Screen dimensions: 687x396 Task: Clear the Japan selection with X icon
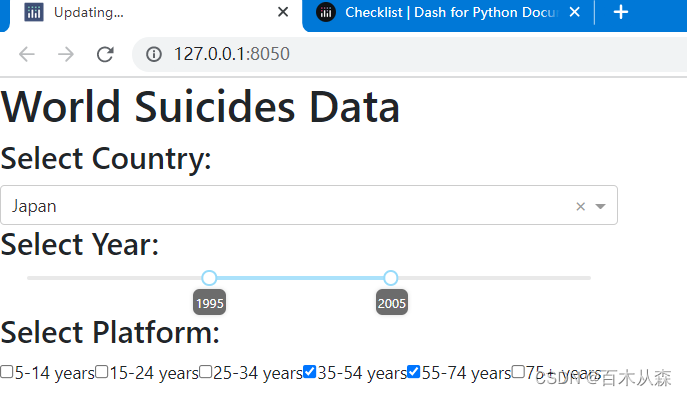click(x=581, y=206)
